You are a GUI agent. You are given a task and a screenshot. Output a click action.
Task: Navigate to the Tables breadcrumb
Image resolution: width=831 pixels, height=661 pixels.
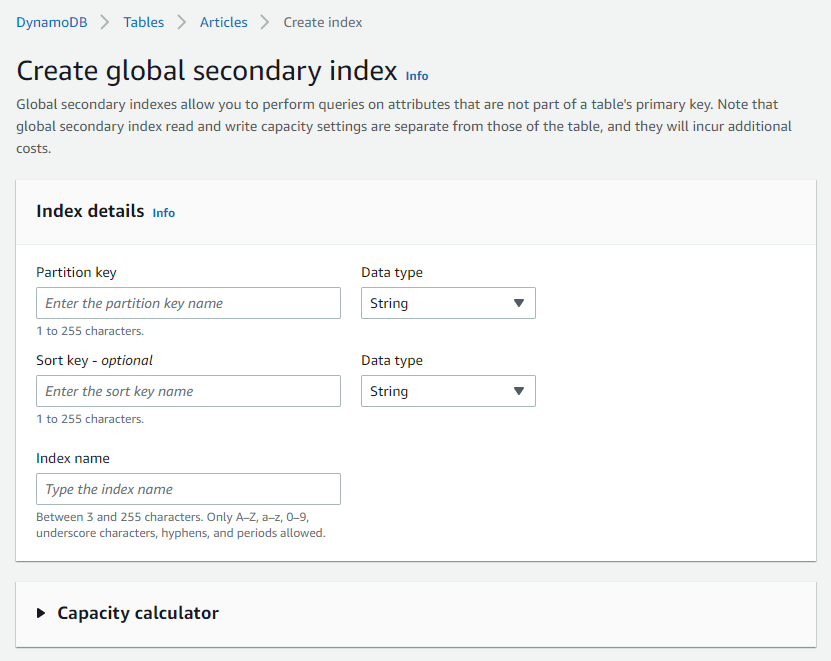pos(144,22)
